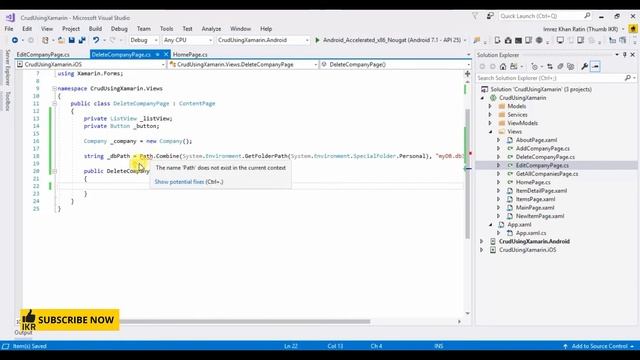This screenshot has height=360, width=640.
Task: Click the Save All toolbar icon
Action: (82, 40)
